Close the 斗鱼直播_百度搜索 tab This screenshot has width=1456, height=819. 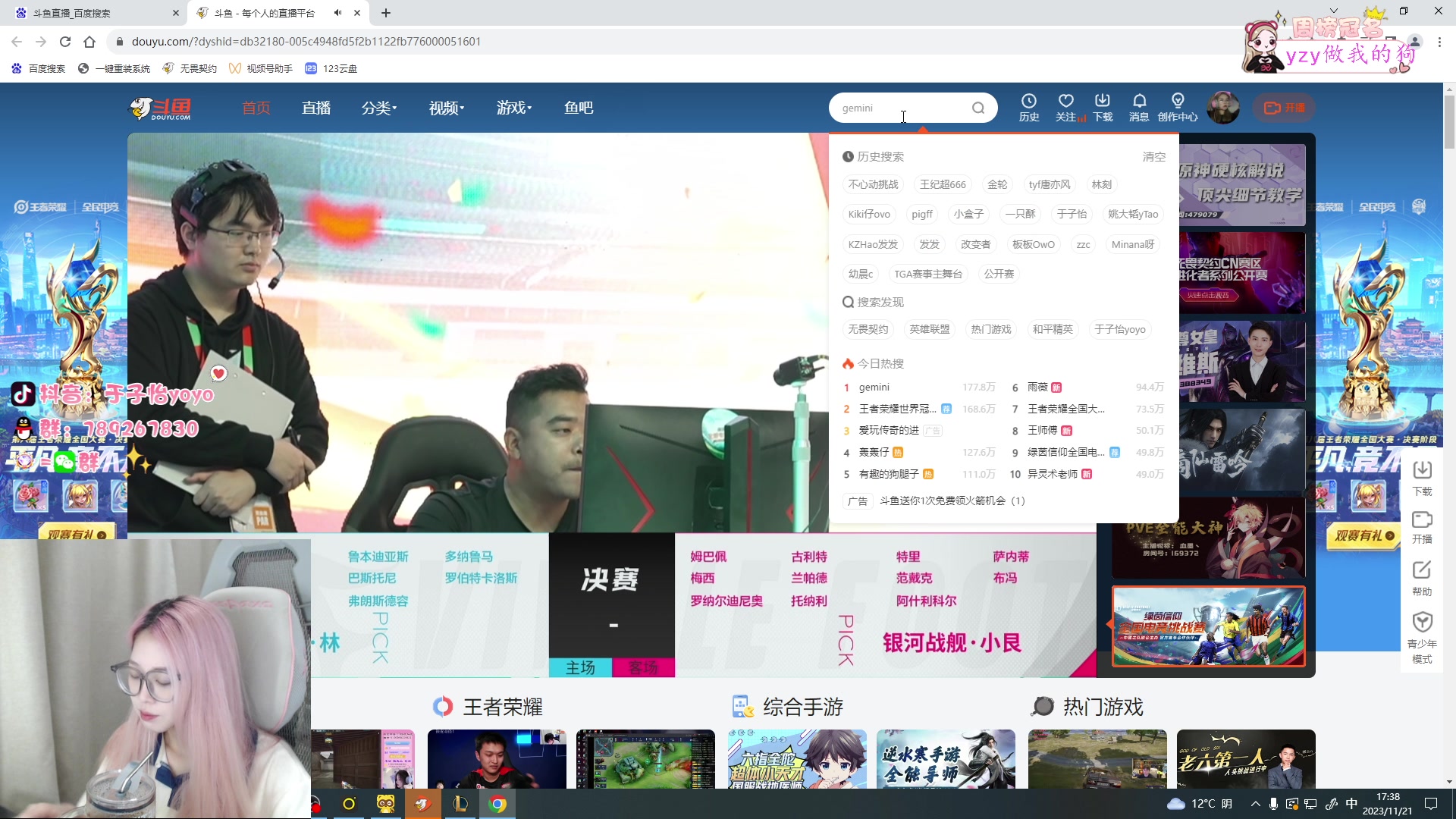click(176, 13)
